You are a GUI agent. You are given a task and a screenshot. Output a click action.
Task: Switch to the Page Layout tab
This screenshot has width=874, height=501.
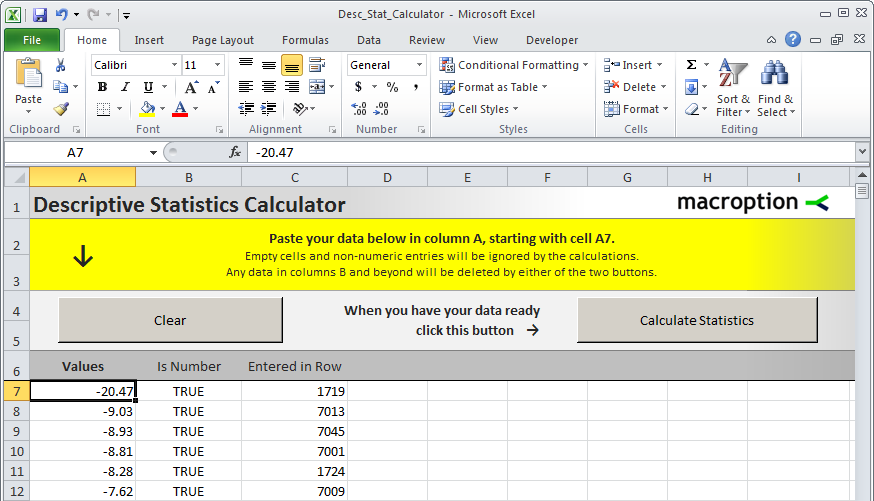pyautogui.click(x=222, y=40)
